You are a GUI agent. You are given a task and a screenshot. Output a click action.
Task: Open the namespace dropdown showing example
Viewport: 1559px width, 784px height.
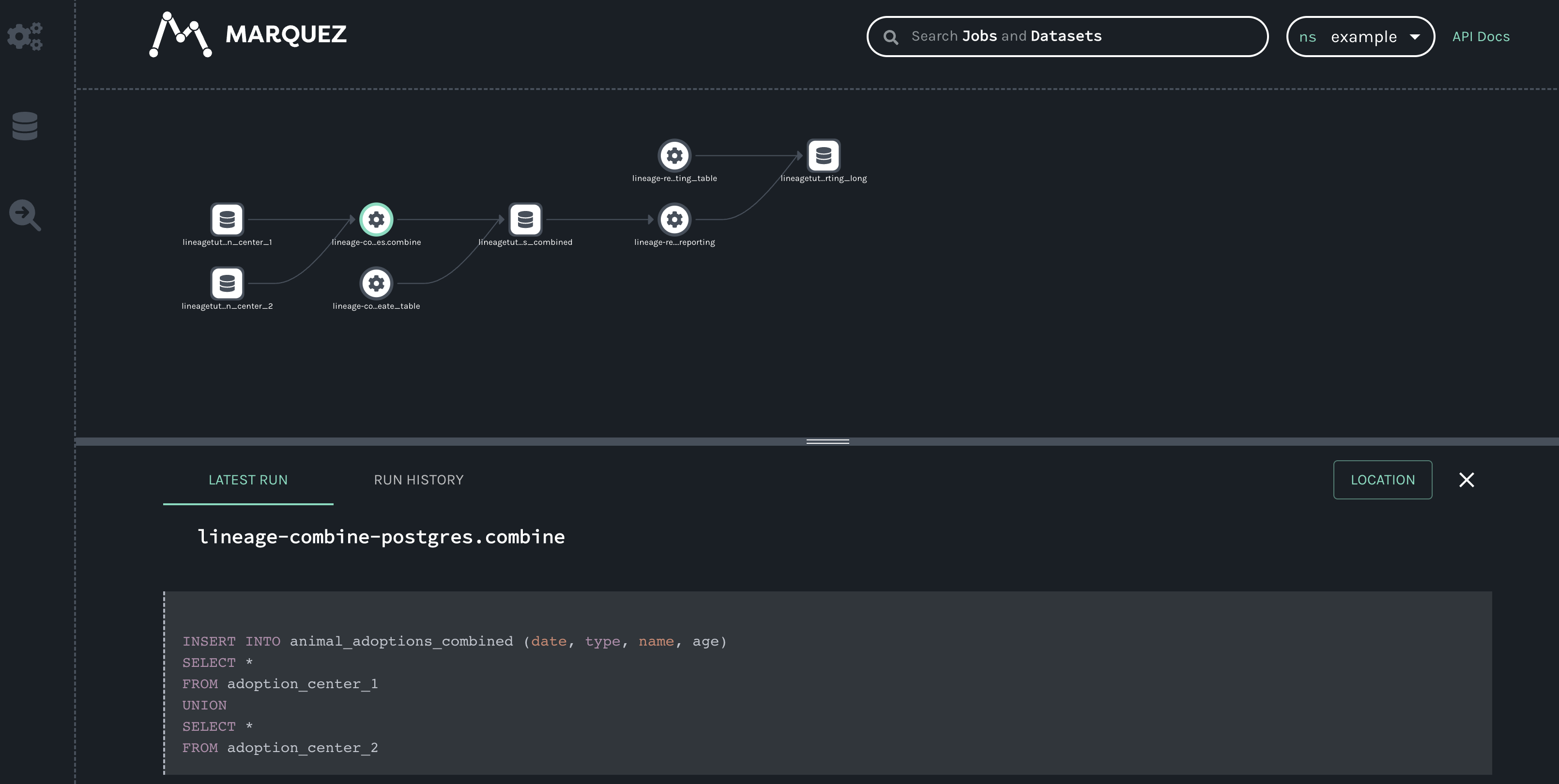tap(1360, 36)
